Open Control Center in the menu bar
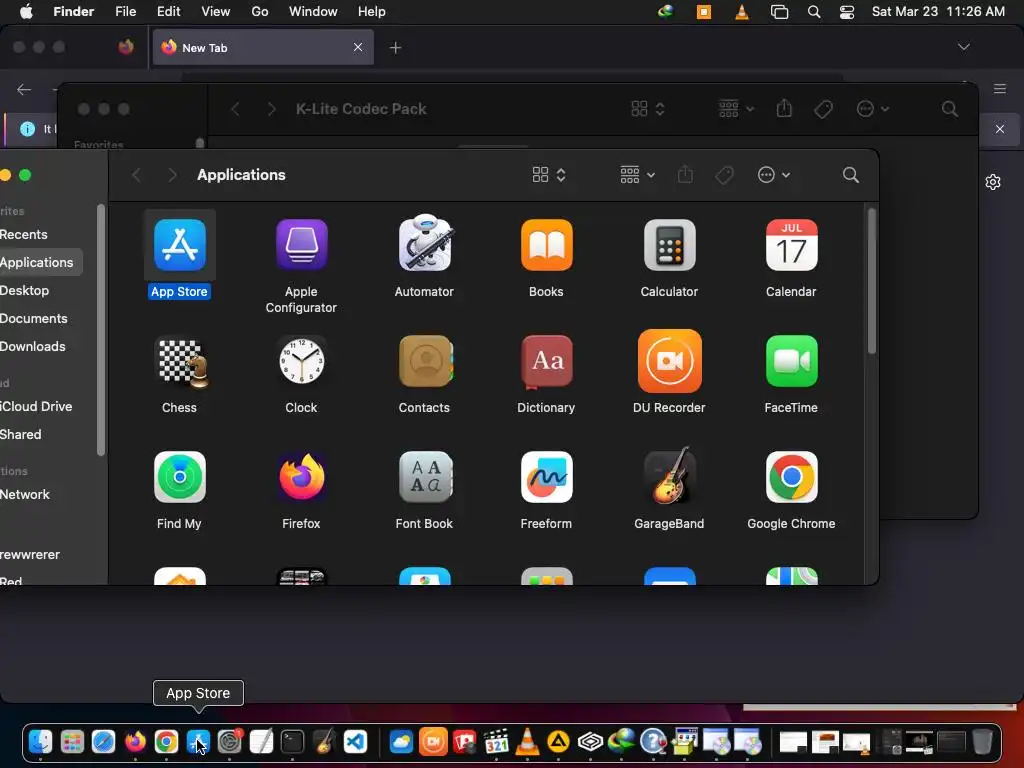Image resolution: width=1024 pixels, height=768 pixels. [x=846, y=12]
